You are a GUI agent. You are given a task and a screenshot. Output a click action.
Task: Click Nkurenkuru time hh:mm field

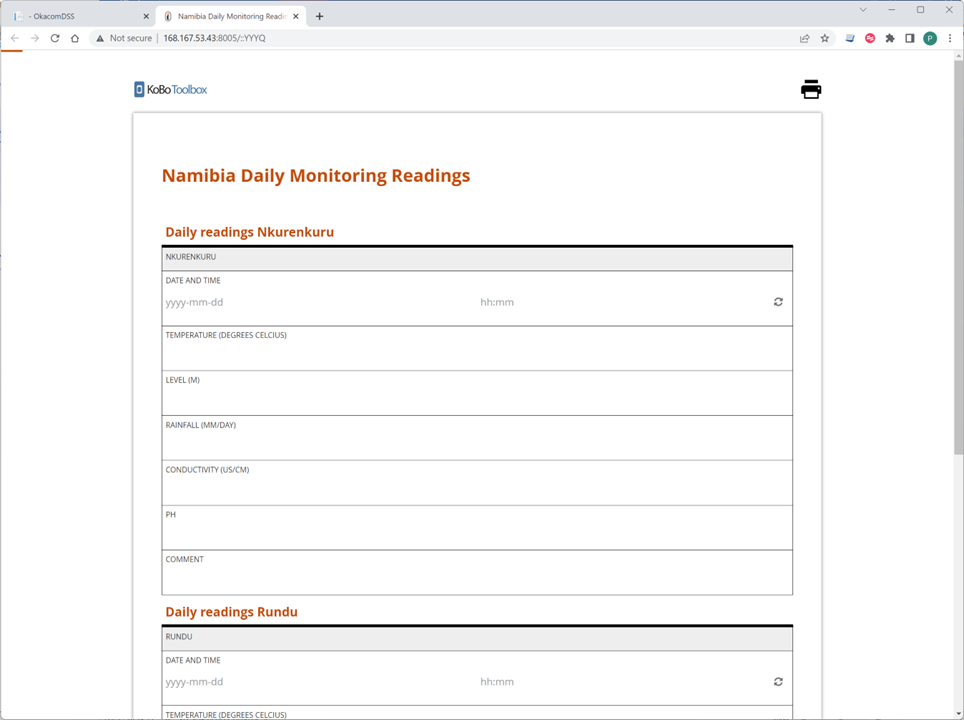622,303
